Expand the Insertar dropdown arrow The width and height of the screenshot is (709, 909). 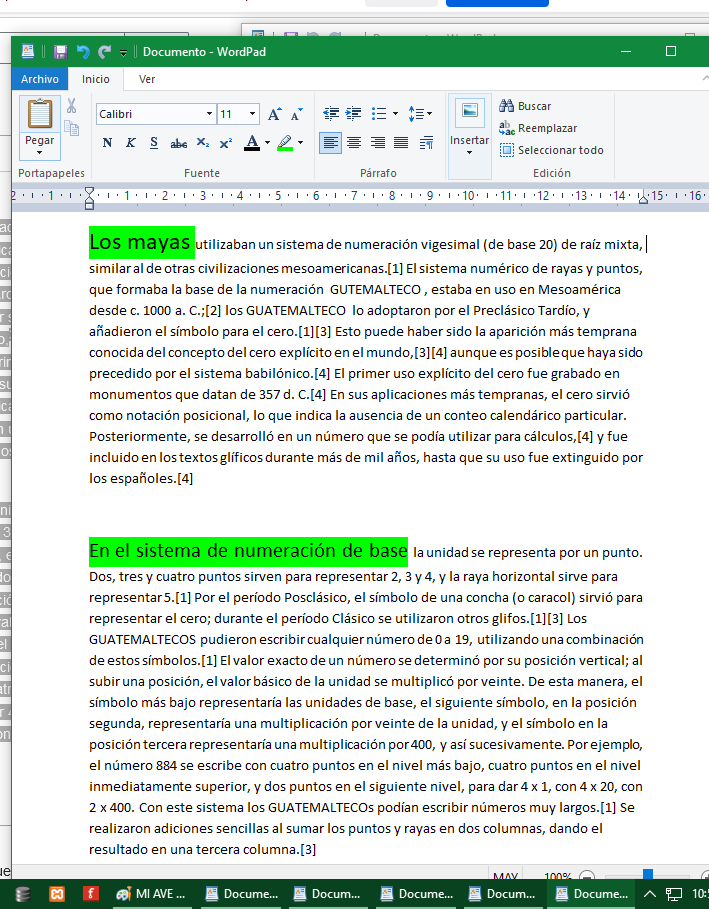click(470, 152)
